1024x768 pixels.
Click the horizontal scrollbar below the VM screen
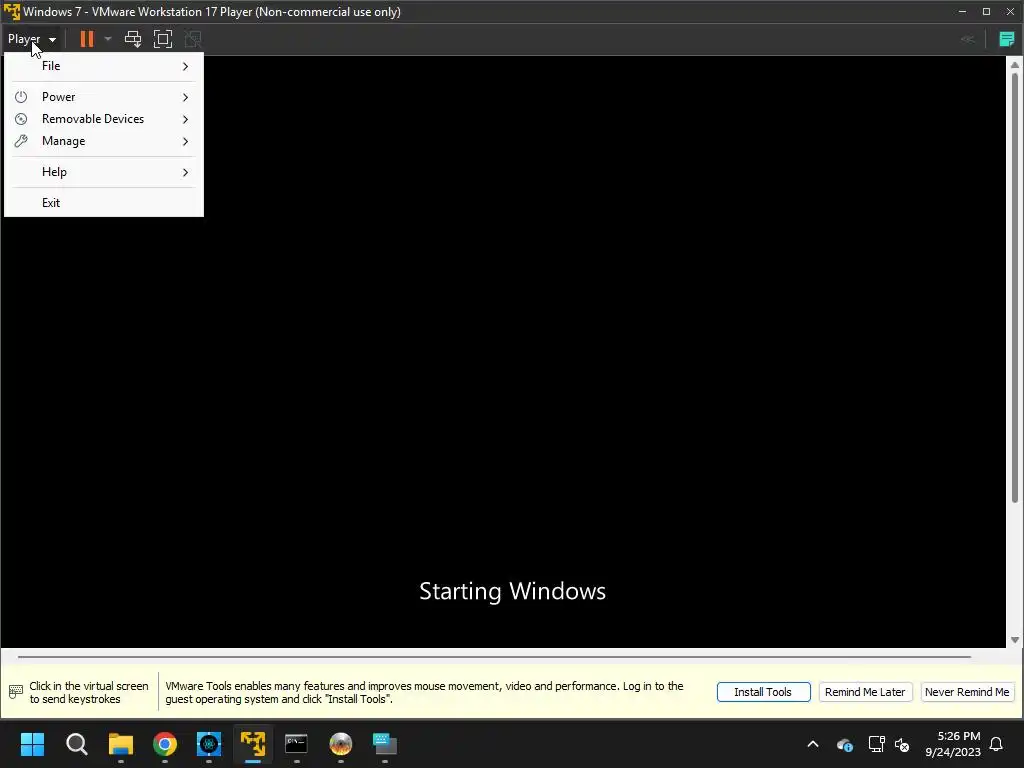pos(494,656)
